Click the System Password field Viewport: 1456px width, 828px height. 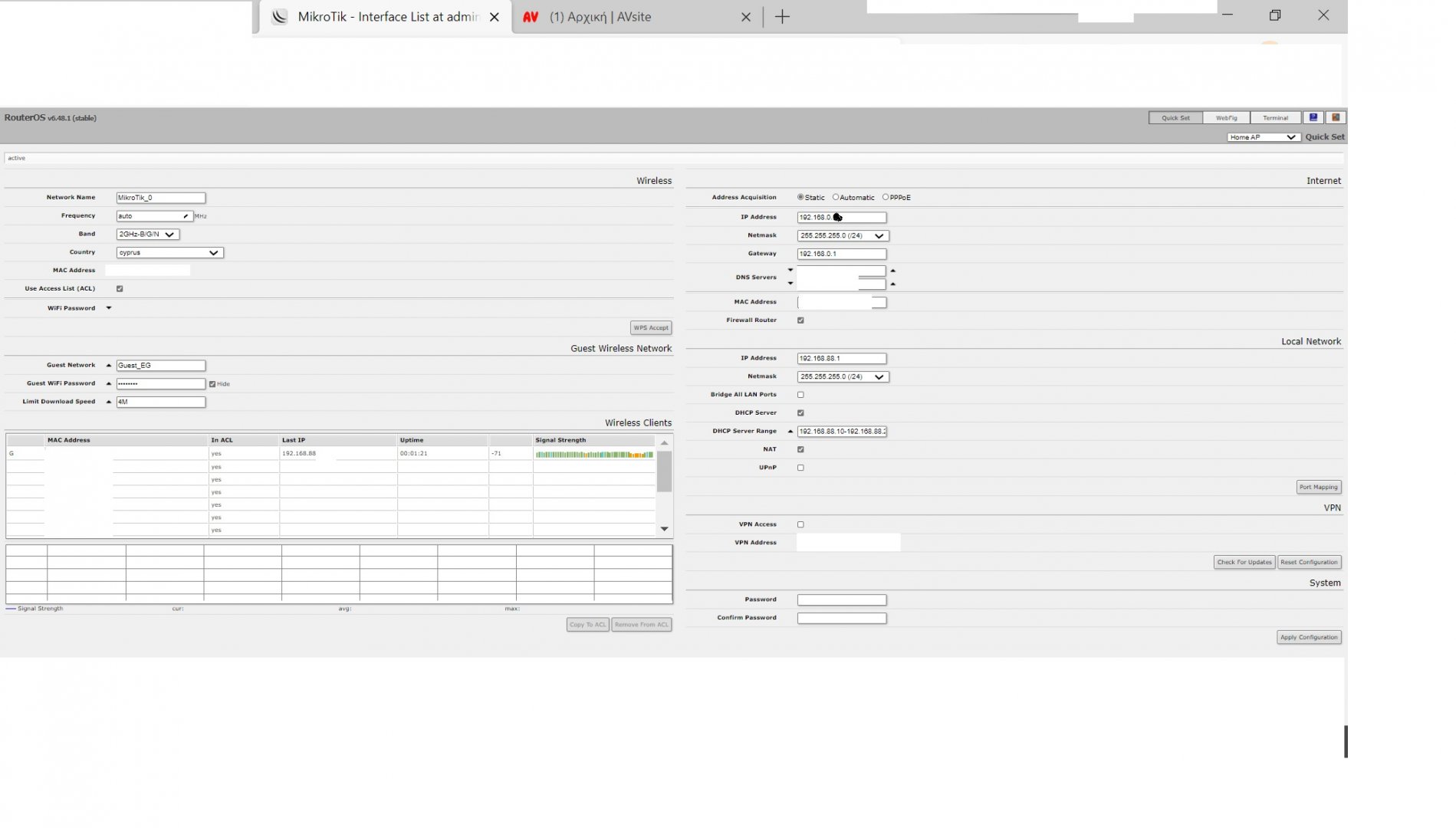click(842, 600)
